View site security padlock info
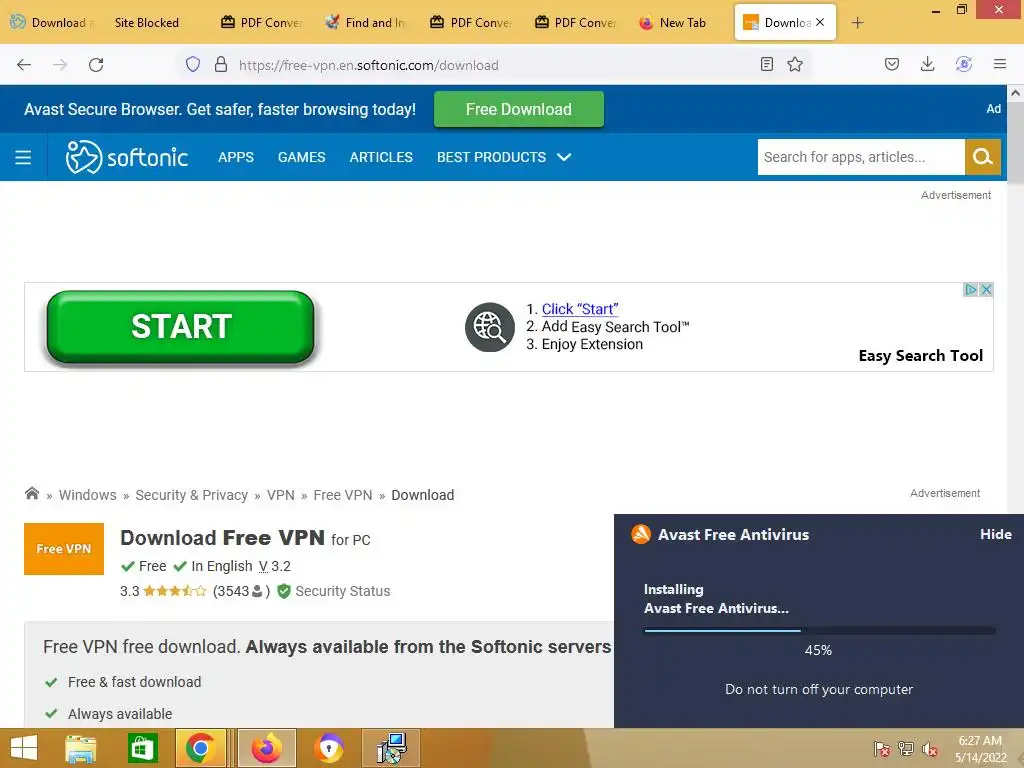 point(221,64)
